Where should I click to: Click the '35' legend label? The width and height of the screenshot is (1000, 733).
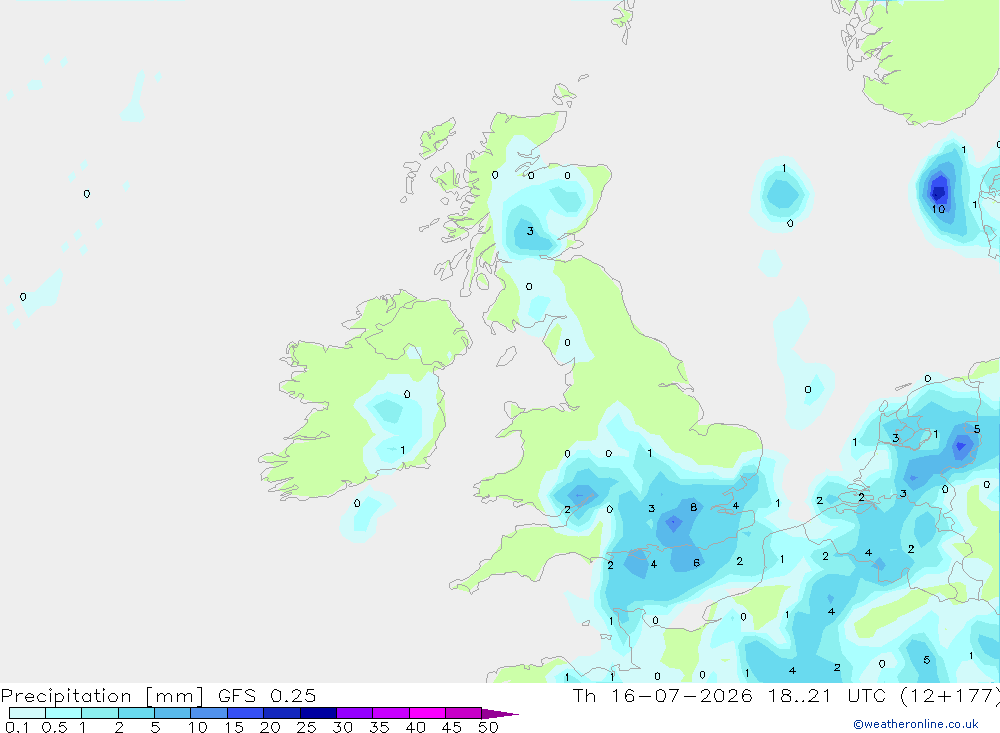click(379, 727)
